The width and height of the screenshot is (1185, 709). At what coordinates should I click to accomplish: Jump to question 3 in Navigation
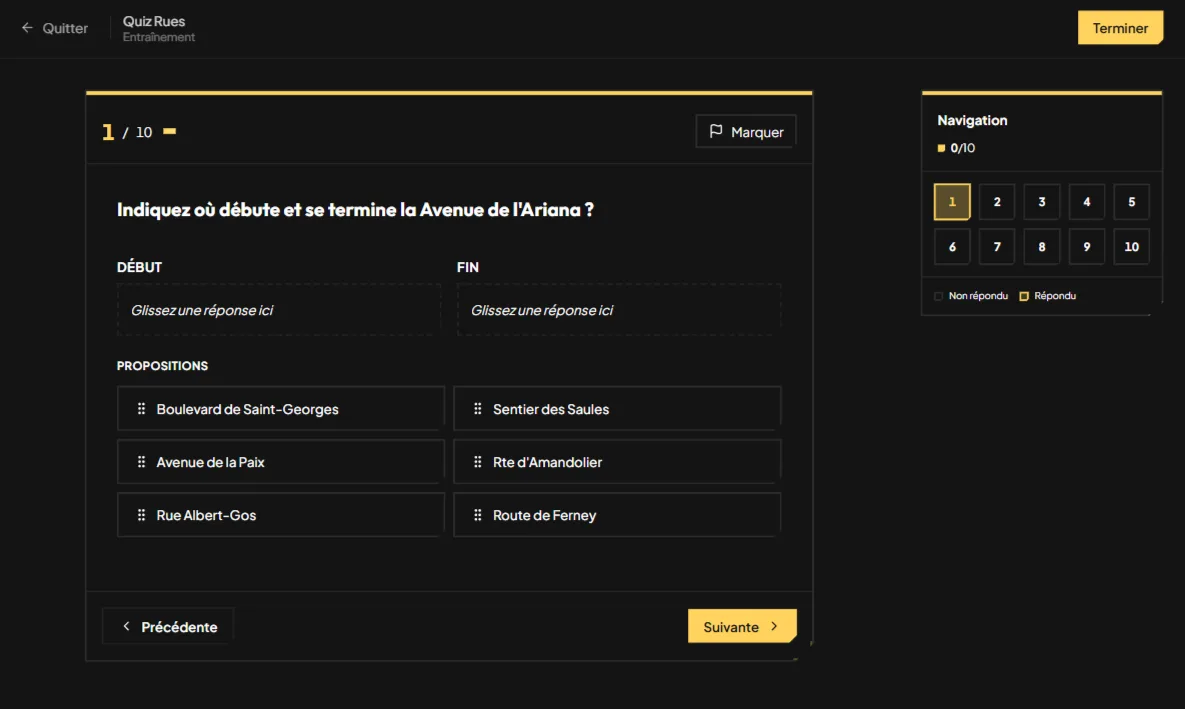point(1041,202)
